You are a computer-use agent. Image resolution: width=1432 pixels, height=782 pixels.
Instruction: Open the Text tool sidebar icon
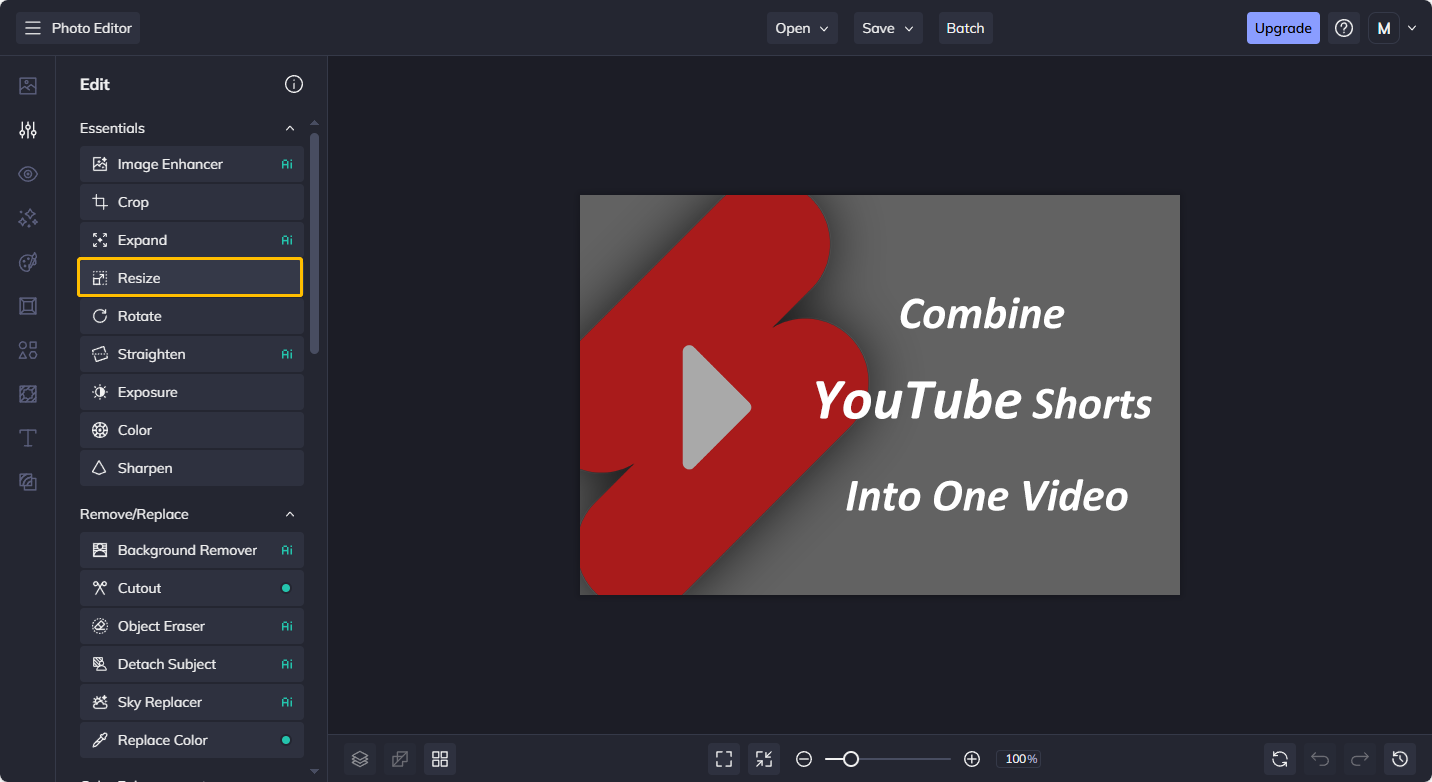28,438
